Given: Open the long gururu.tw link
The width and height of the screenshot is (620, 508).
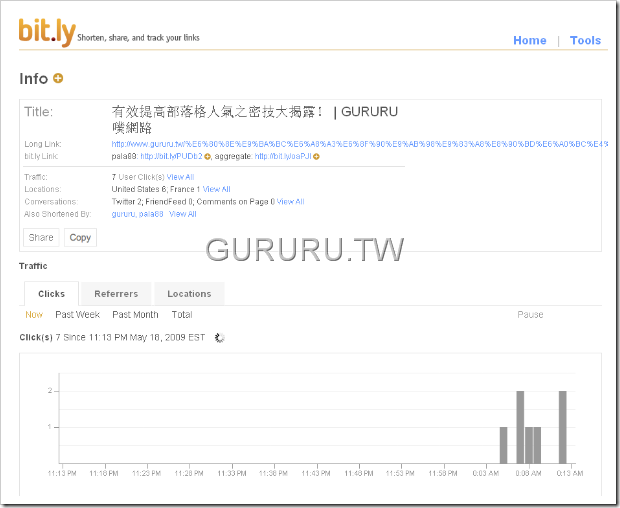Looking at the screenshot, I should 359,144.
